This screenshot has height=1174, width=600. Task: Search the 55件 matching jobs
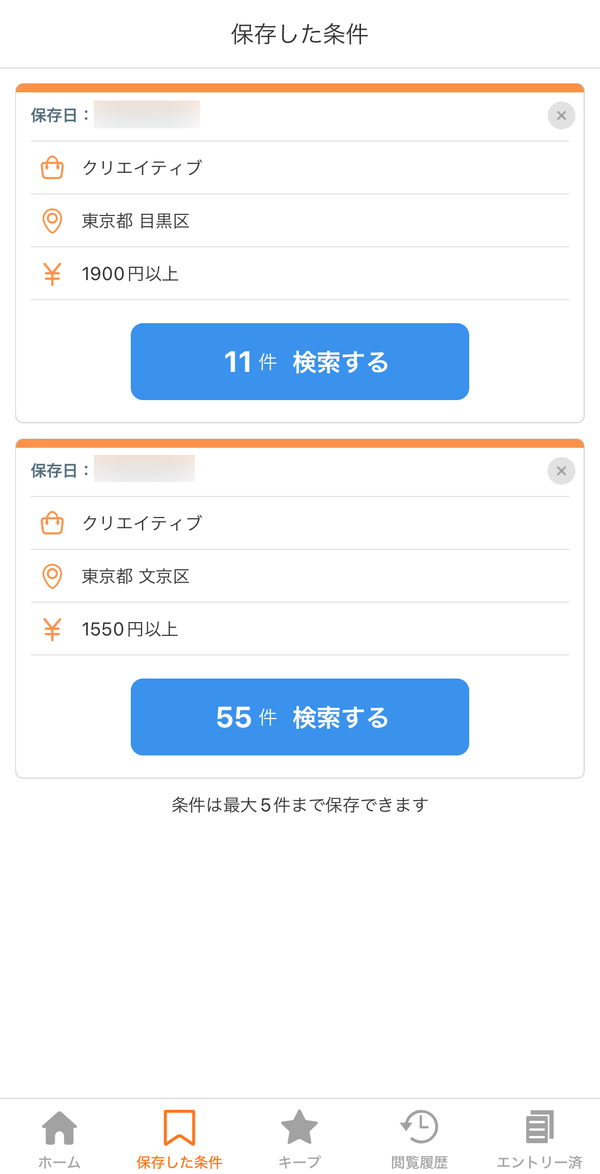(x=300, y=717)
